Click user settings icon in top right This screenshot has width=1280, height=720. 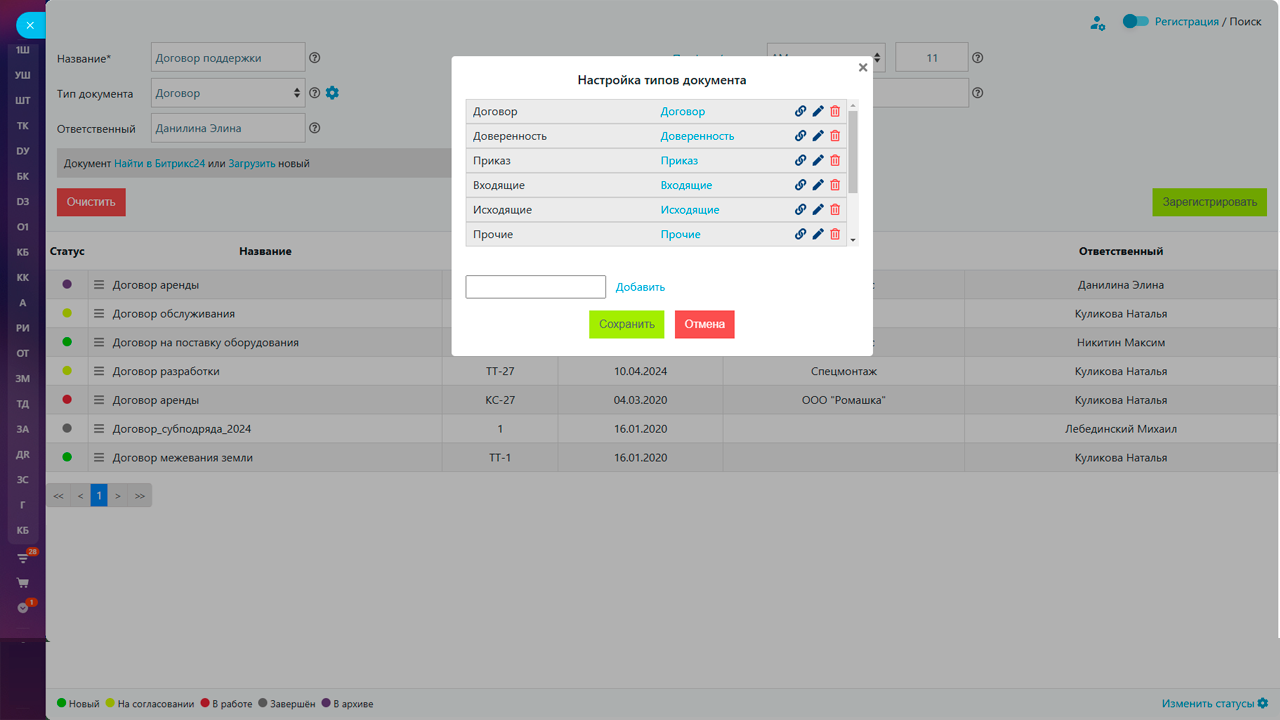(x=1097, y=22)
